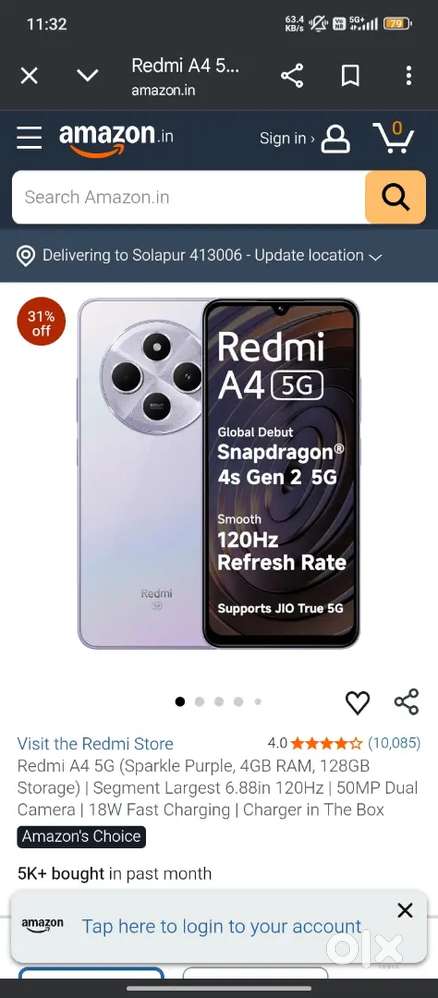Viewport: 438px width, 998px height.
Task: Share the product using share icon
Action: point(407,702)
